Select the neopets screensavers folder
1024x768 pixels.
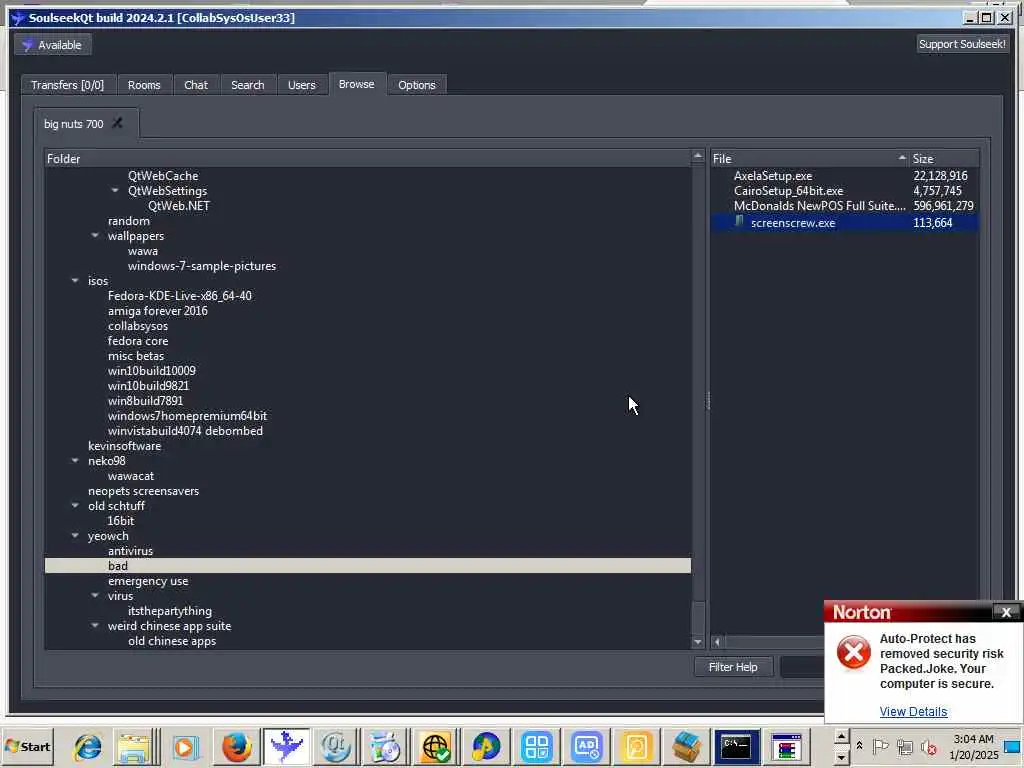click(x=144, y=490)
